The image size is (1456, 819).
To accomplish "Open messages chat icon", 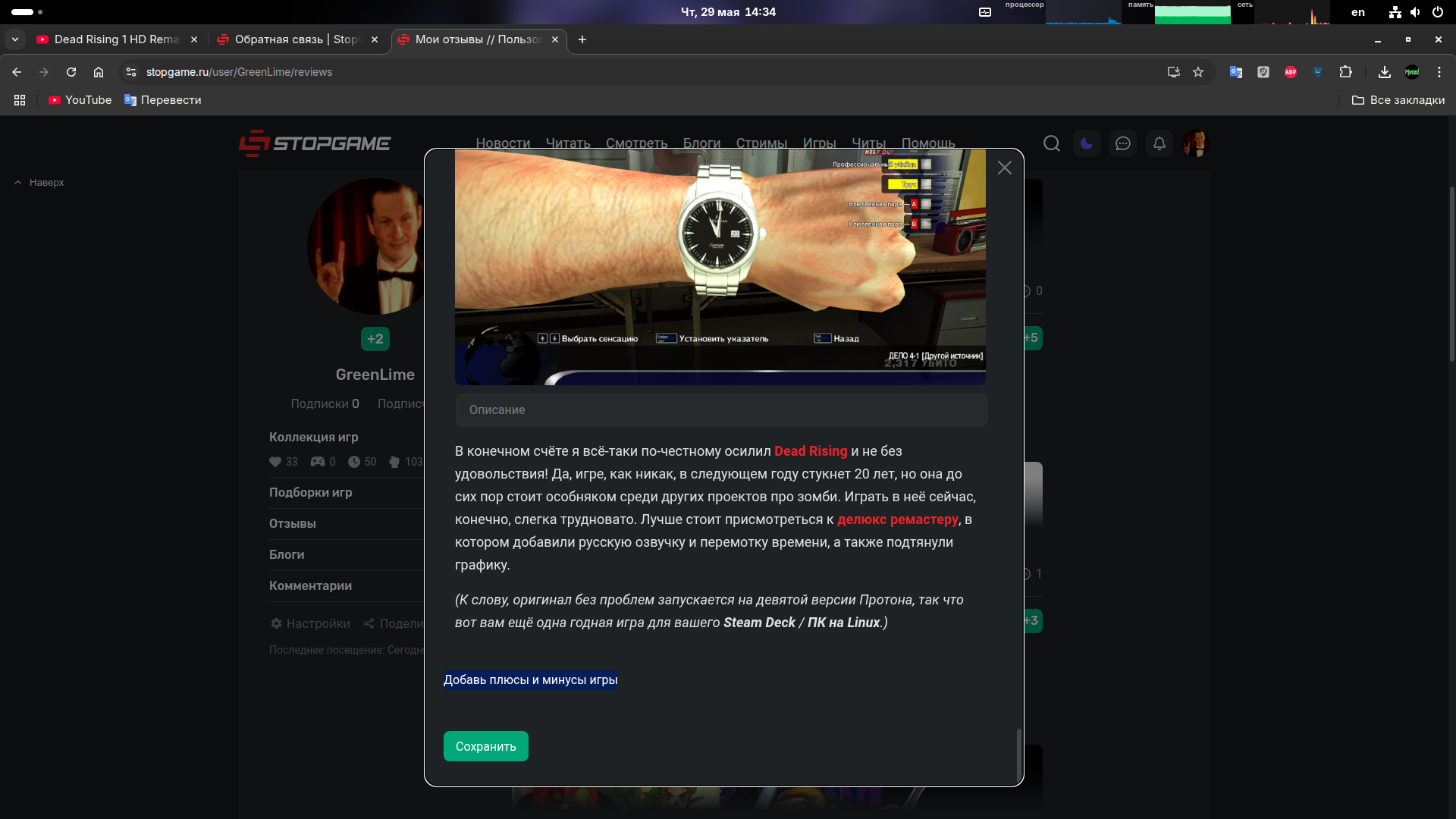I will (x=1123, y=143).
